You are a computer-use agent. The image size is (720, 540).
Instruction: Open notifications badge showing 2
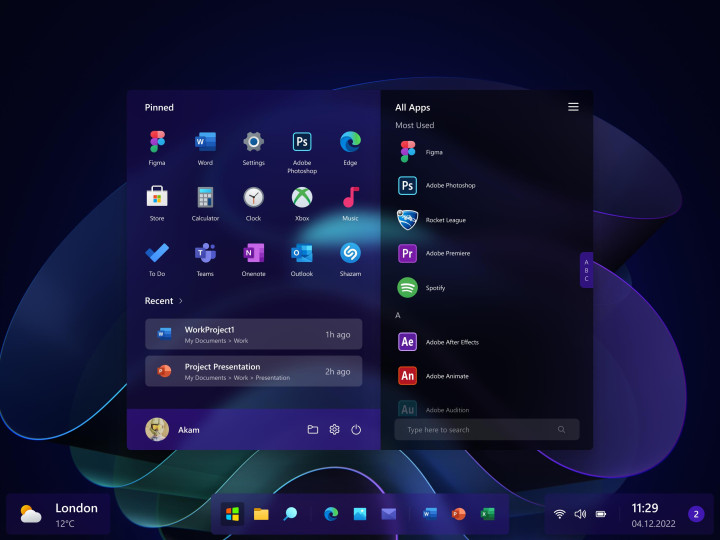[696, 514]
